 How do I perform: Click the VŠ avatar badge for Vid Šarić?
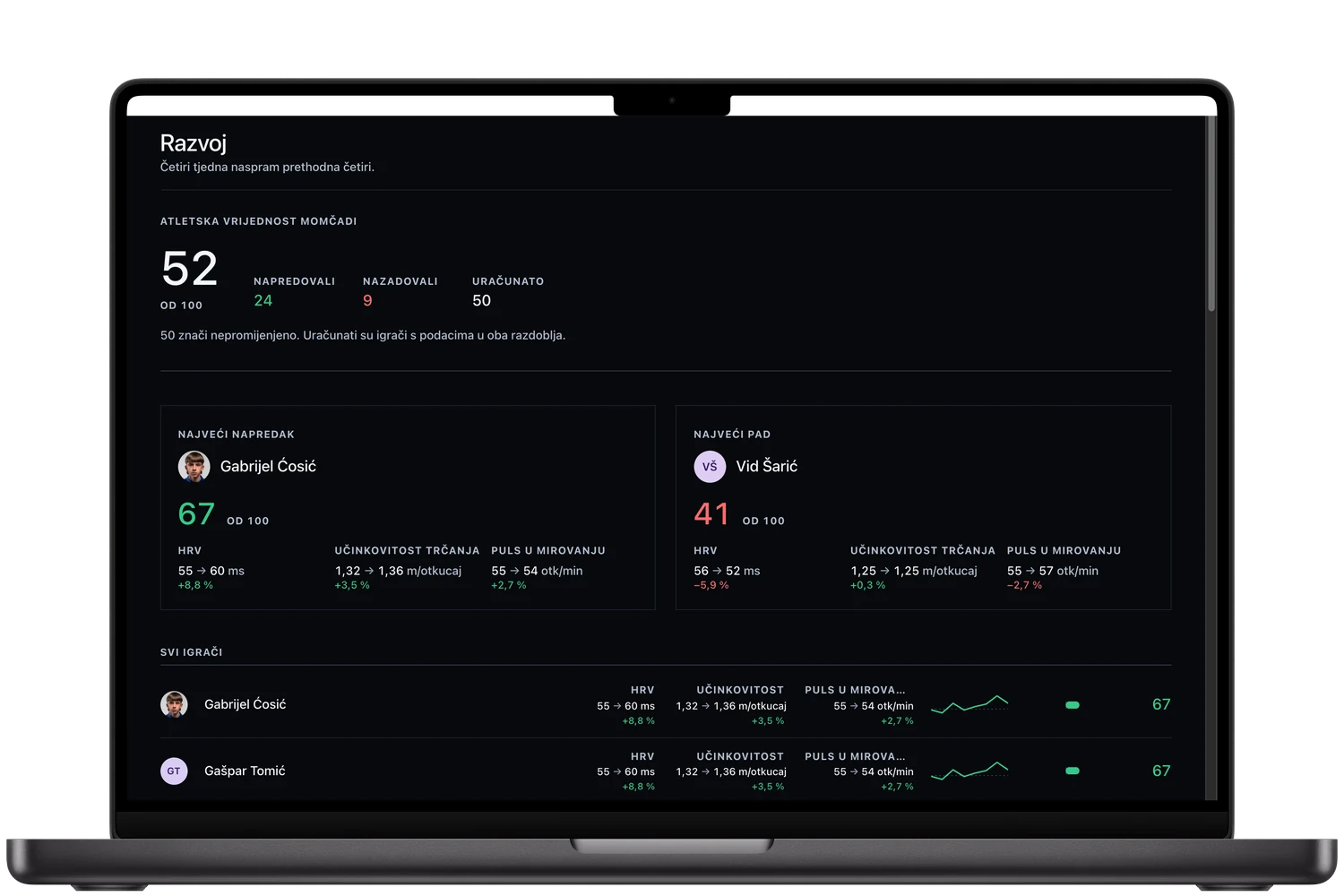[x=710, y=466]
